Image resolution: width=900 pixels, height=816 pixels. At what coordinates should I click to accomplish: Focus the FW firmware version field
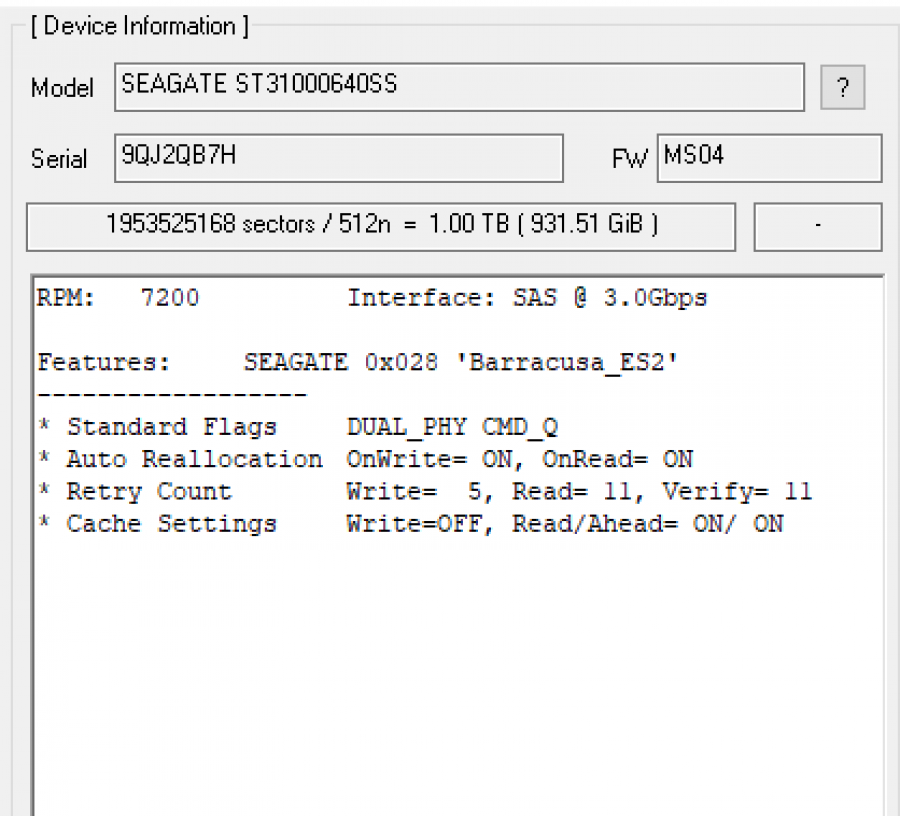click(768, 158)
